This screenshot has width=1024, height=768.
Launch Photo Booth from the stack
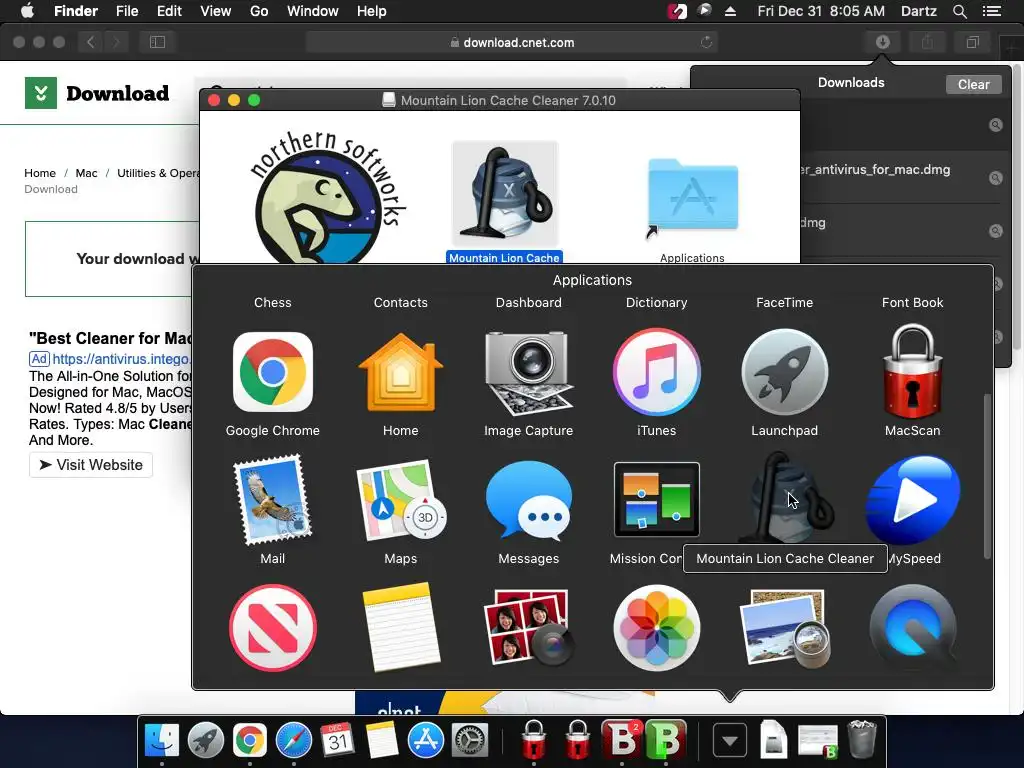pos(528,628)
